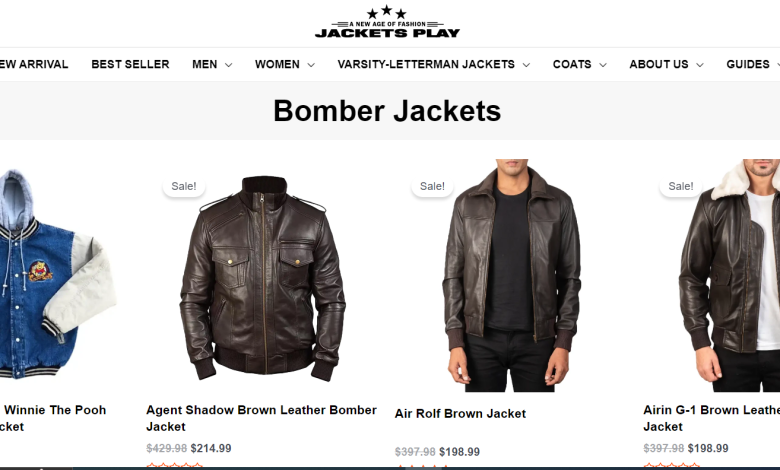View Airin G-1 fur collar jacket image
Screen dimensions: 780x470
(729, 276)
